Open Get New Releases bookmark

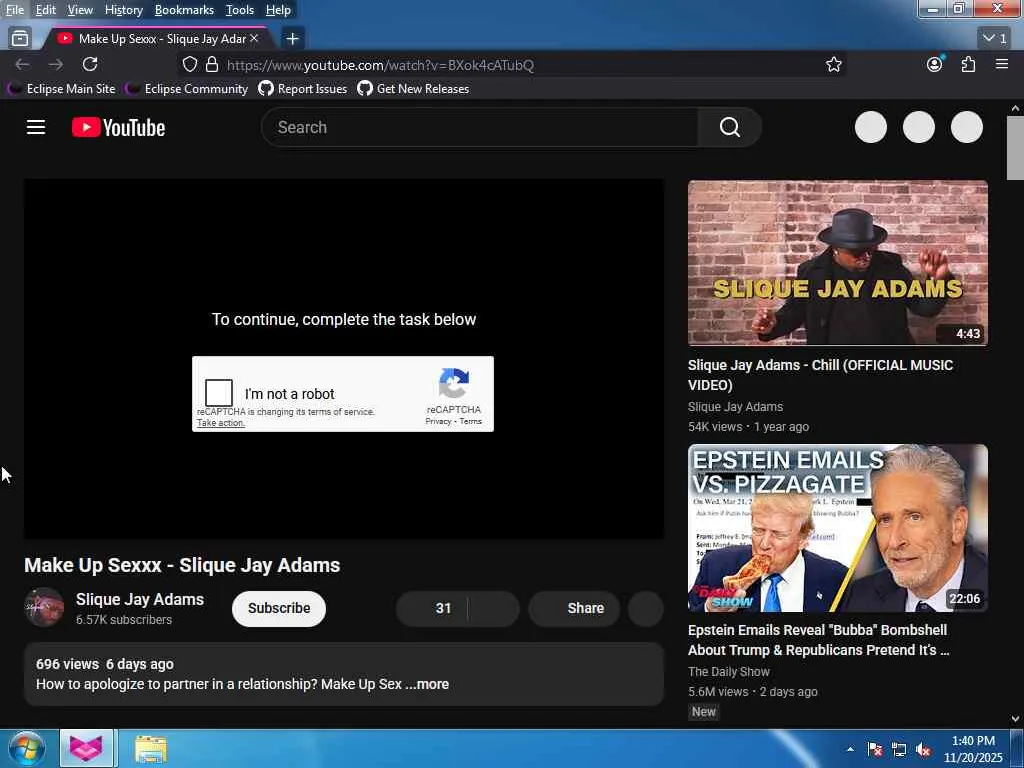[x=413, y=89]
